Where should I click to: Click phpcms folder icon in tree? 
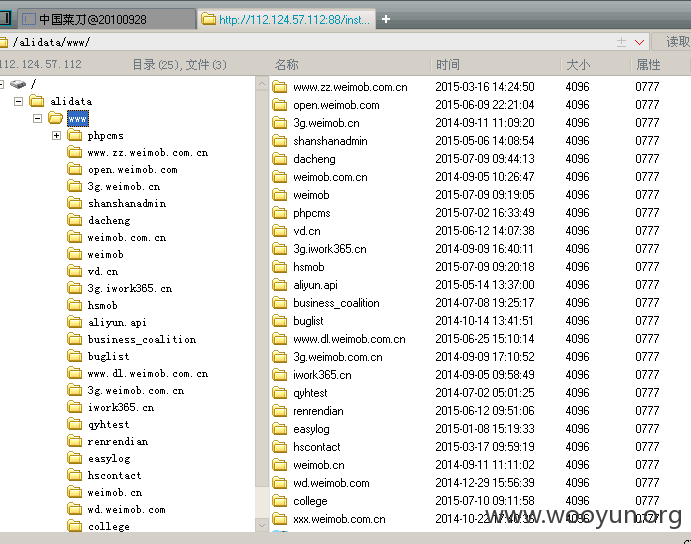click(x=74, y=135)
